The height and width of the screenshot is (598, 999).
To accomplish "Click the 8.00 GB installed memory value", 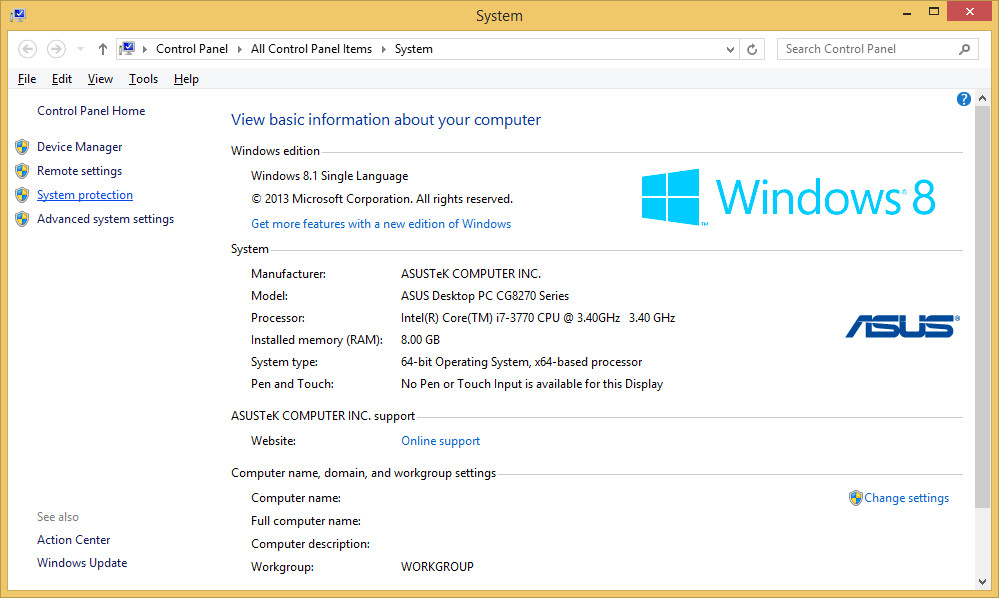I will (420, 340).
